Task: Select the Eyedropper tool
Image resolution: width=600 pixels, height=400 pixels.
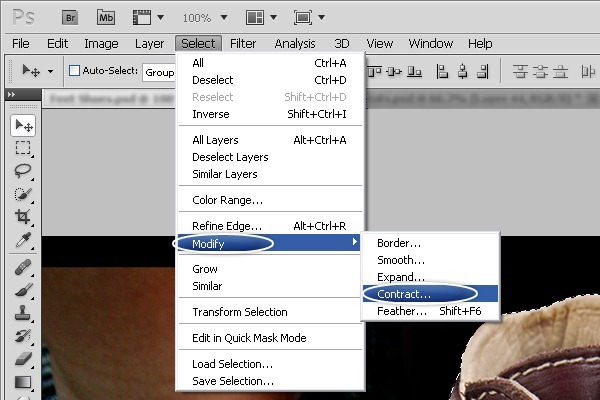Action: coord(23,240)
